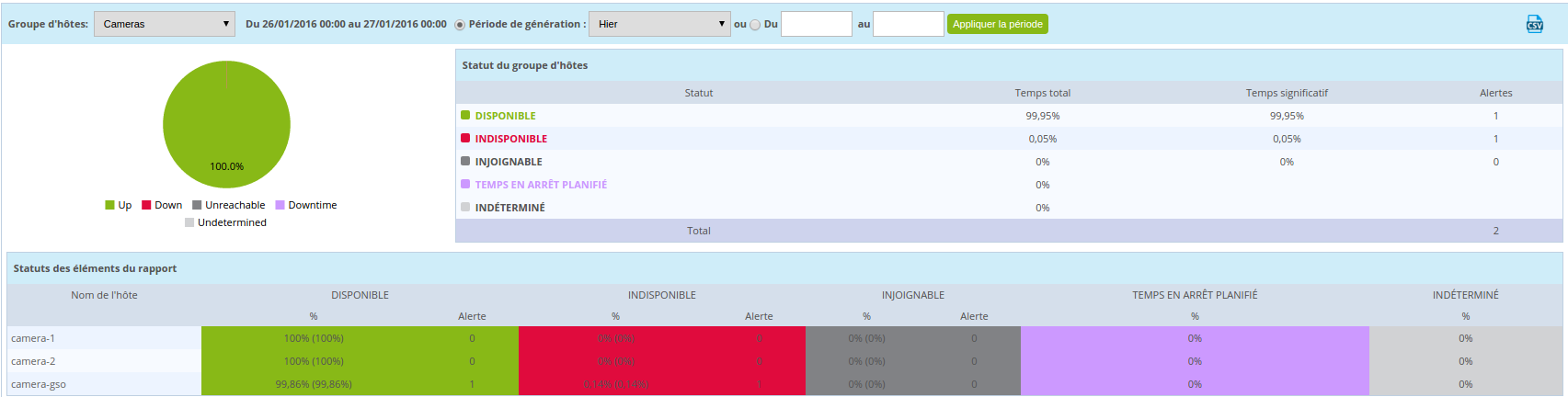This screenshot has height=397, width=1568.
Task: Click the DISPONIBLE status label
Action: click(505, 116)
